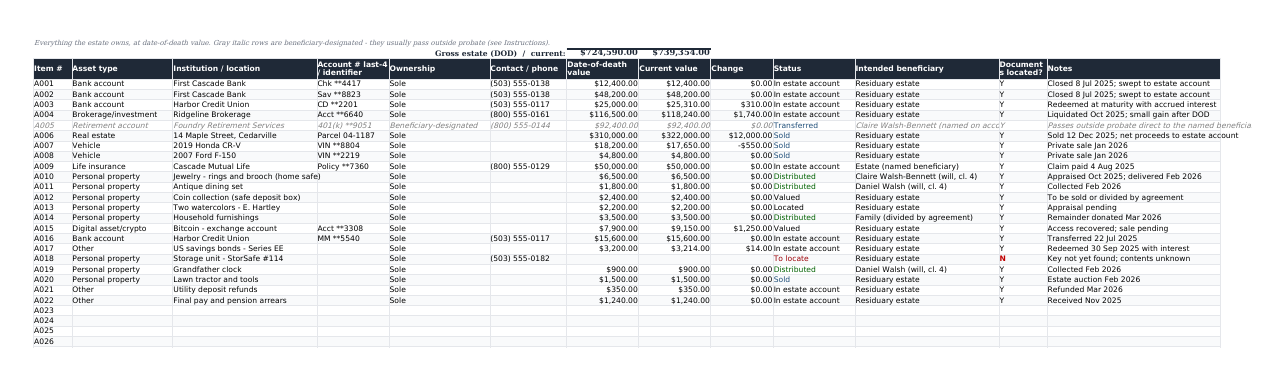
Task: Select 'Parcel 04-1187' identifier cell
Action: (x=352, y=135)
